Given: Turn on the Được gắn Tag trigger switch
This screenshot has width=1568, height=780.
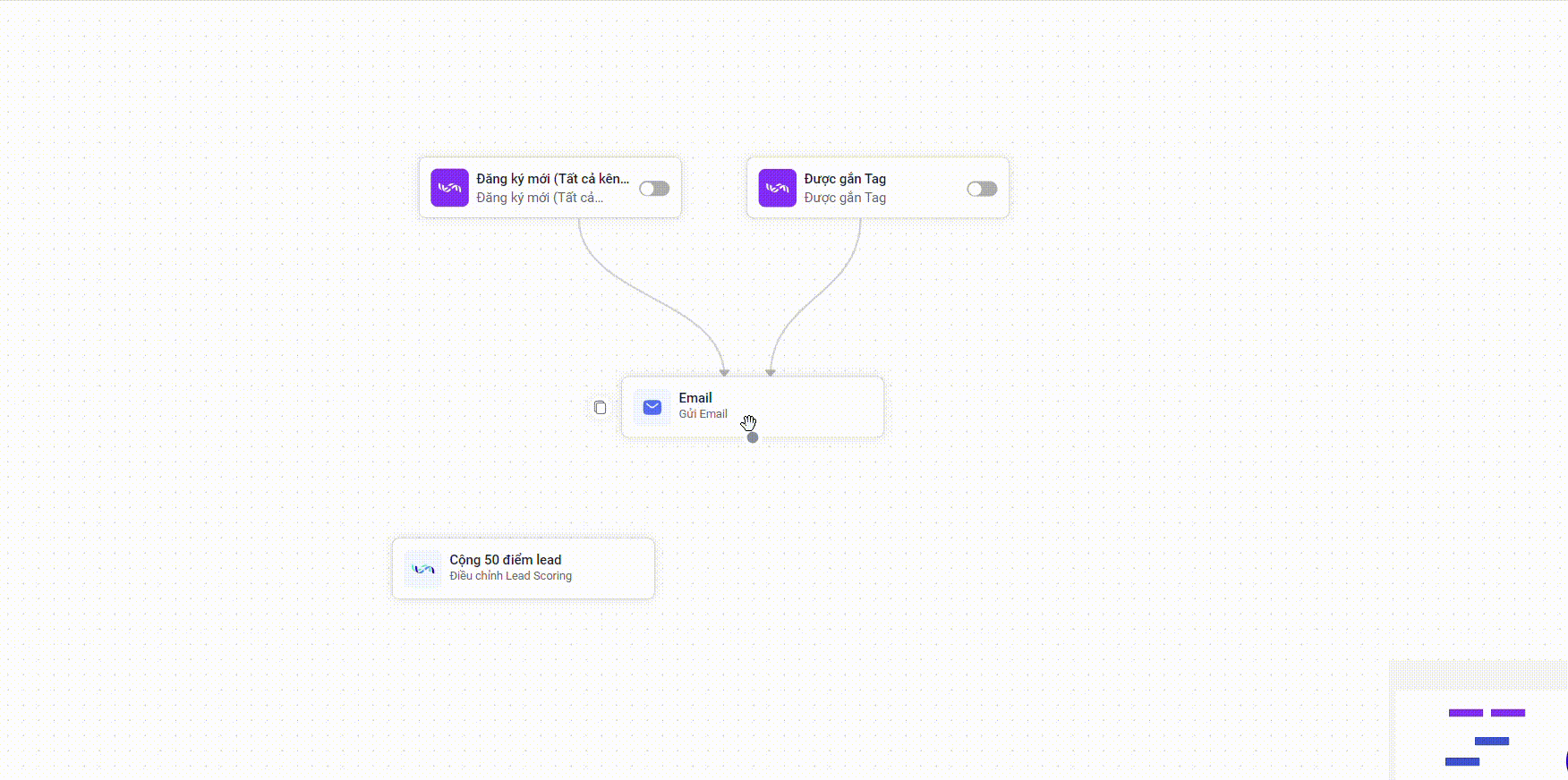Looking at the screenshot, I should tap(982, 189).
